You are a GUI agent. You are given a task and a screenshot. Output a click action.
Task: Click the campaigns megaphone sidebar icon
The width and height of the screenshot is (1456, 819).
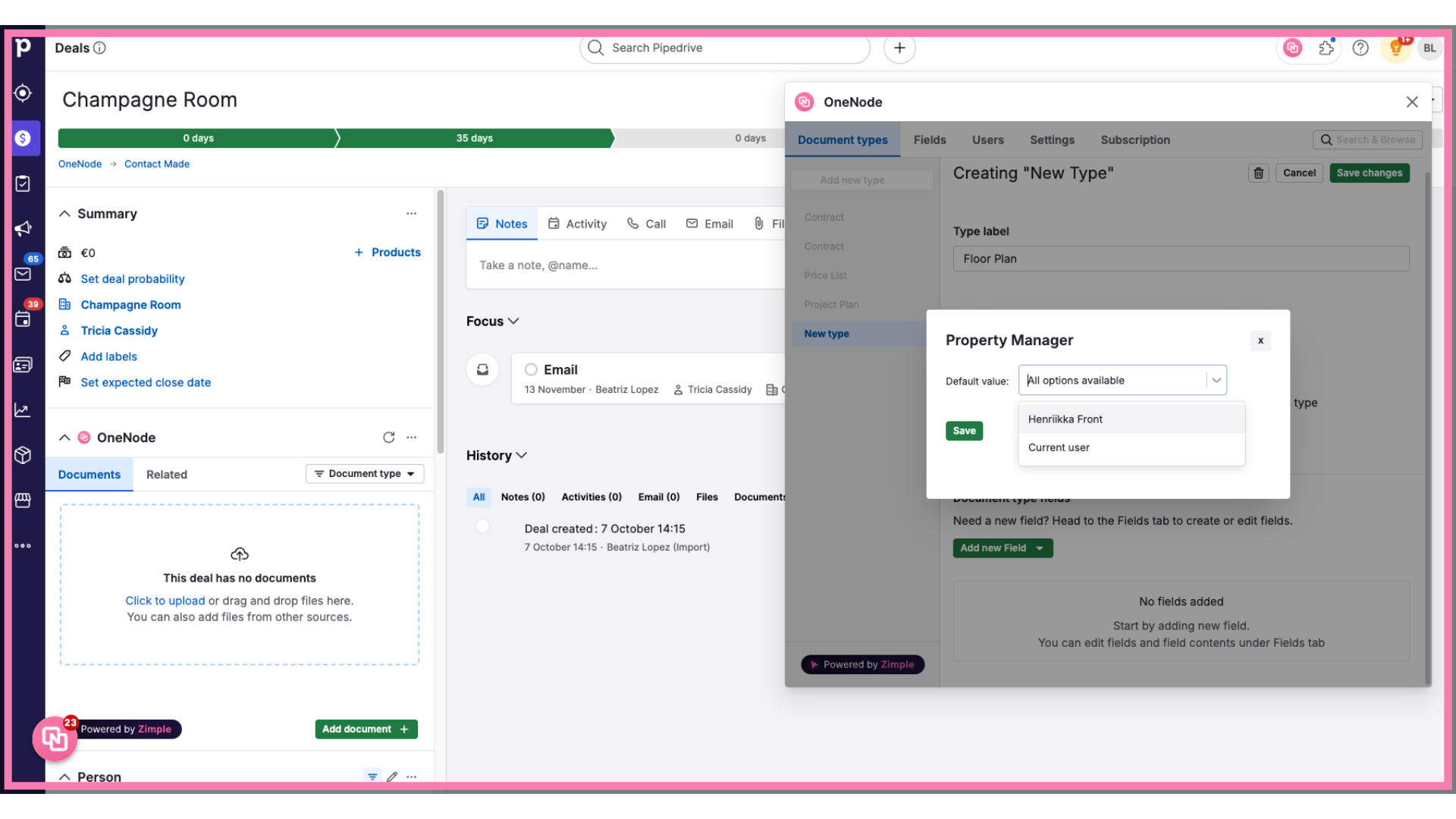click(25, 228)
